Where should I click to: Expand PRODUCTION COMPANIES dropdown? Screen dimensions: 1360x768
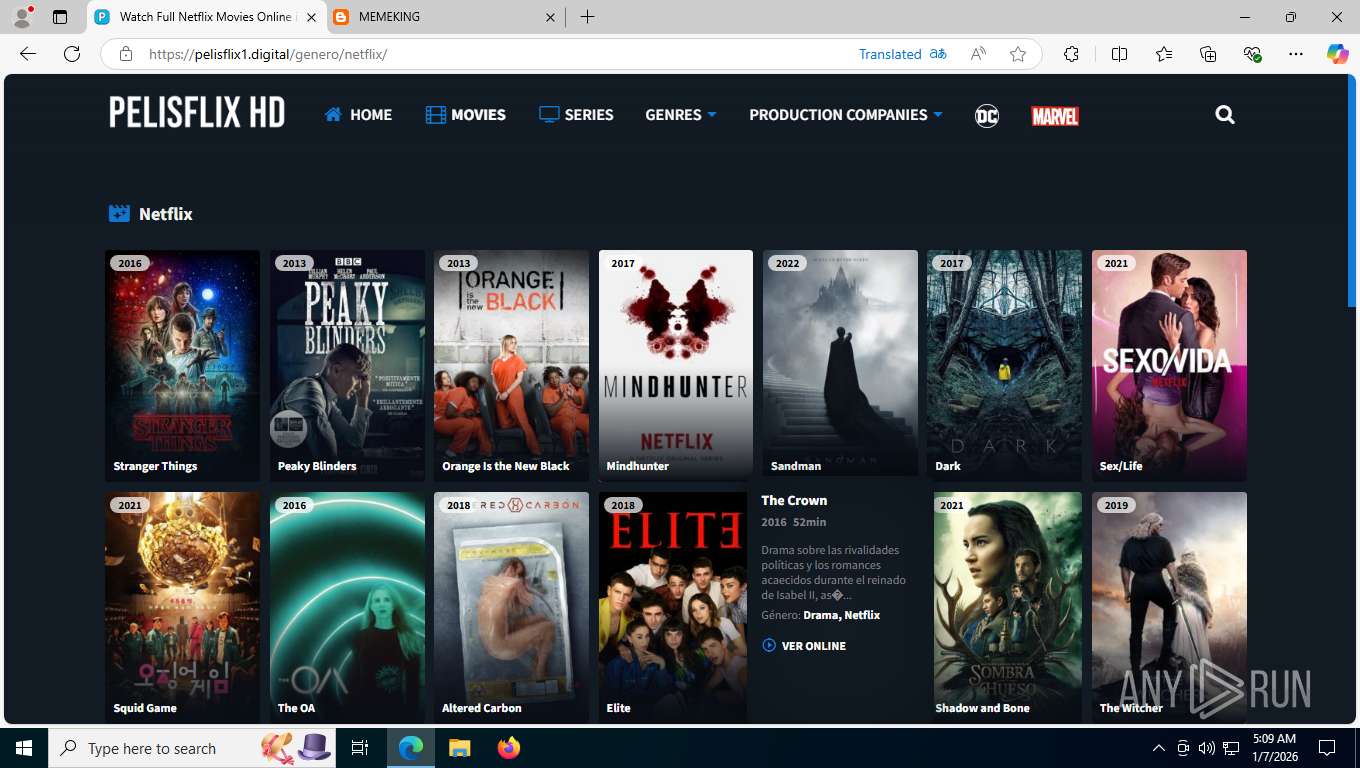pos(846,115)
